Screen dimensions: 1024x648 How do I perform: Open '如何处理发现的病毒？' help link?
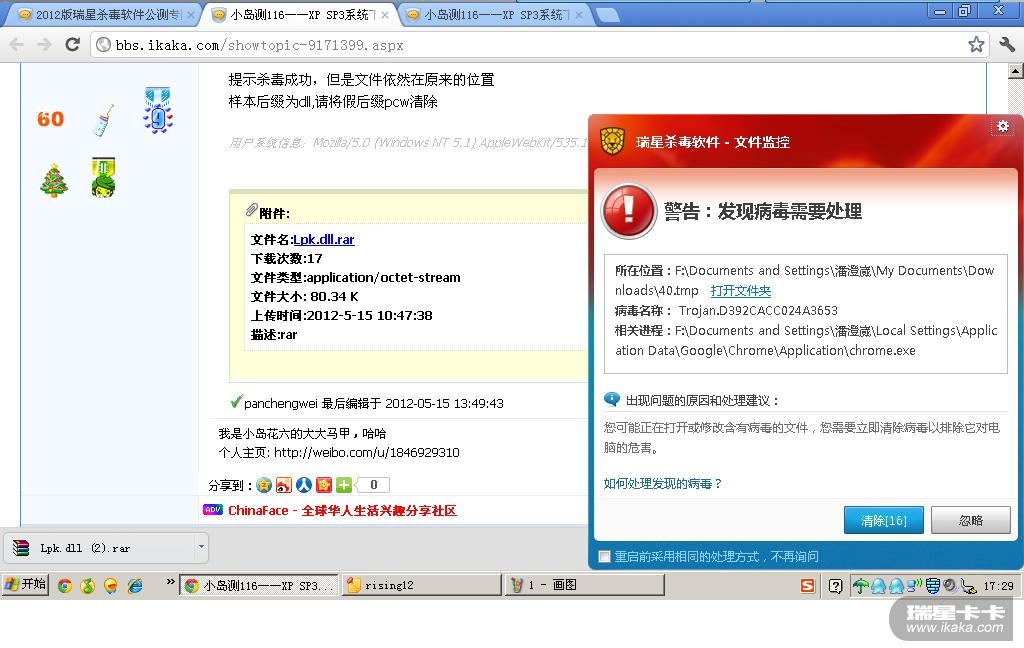[x=663, y=483]
